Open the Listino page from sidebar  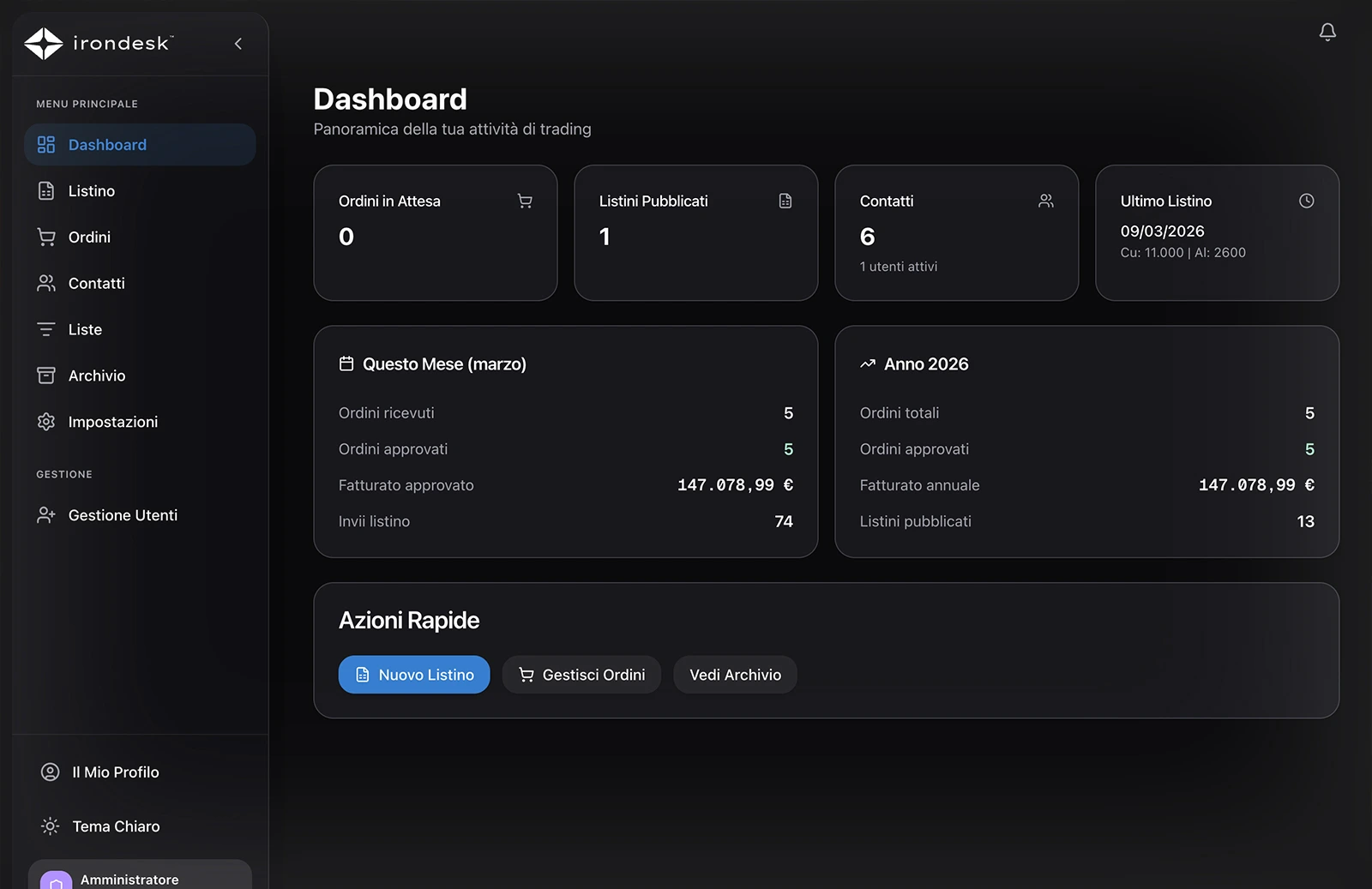point(91,191)
